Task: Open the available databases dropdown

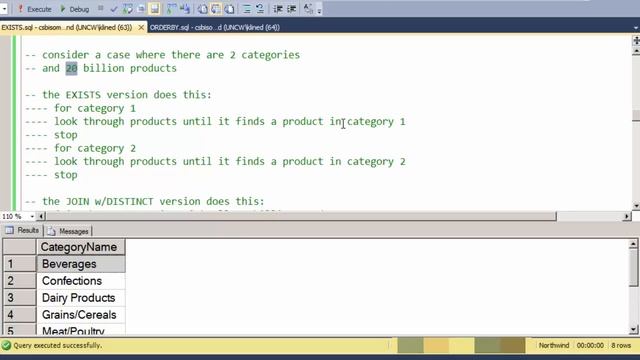Action: (x=4, y=9)
